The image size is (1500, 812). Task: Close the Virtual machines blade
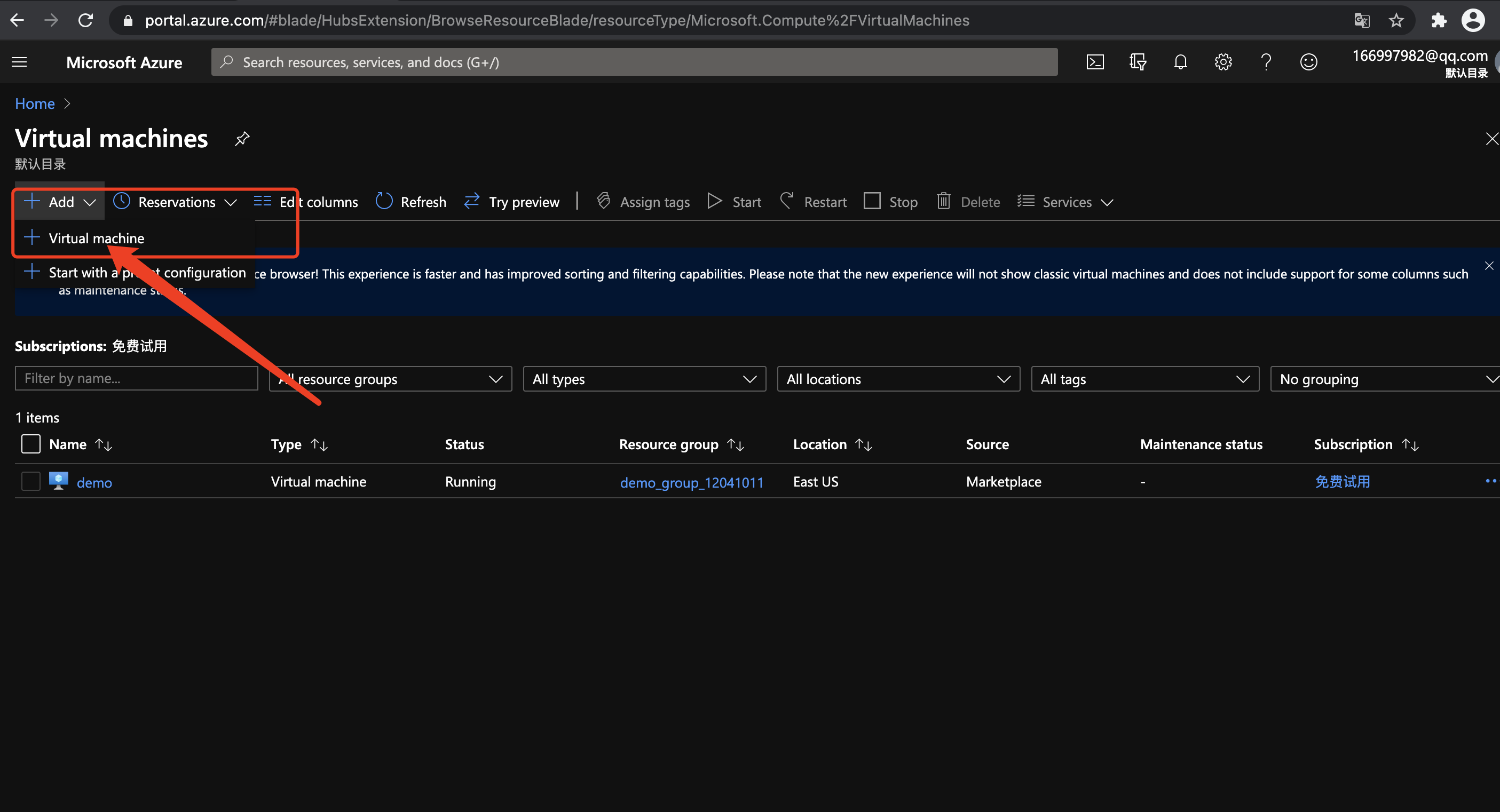1491,139
